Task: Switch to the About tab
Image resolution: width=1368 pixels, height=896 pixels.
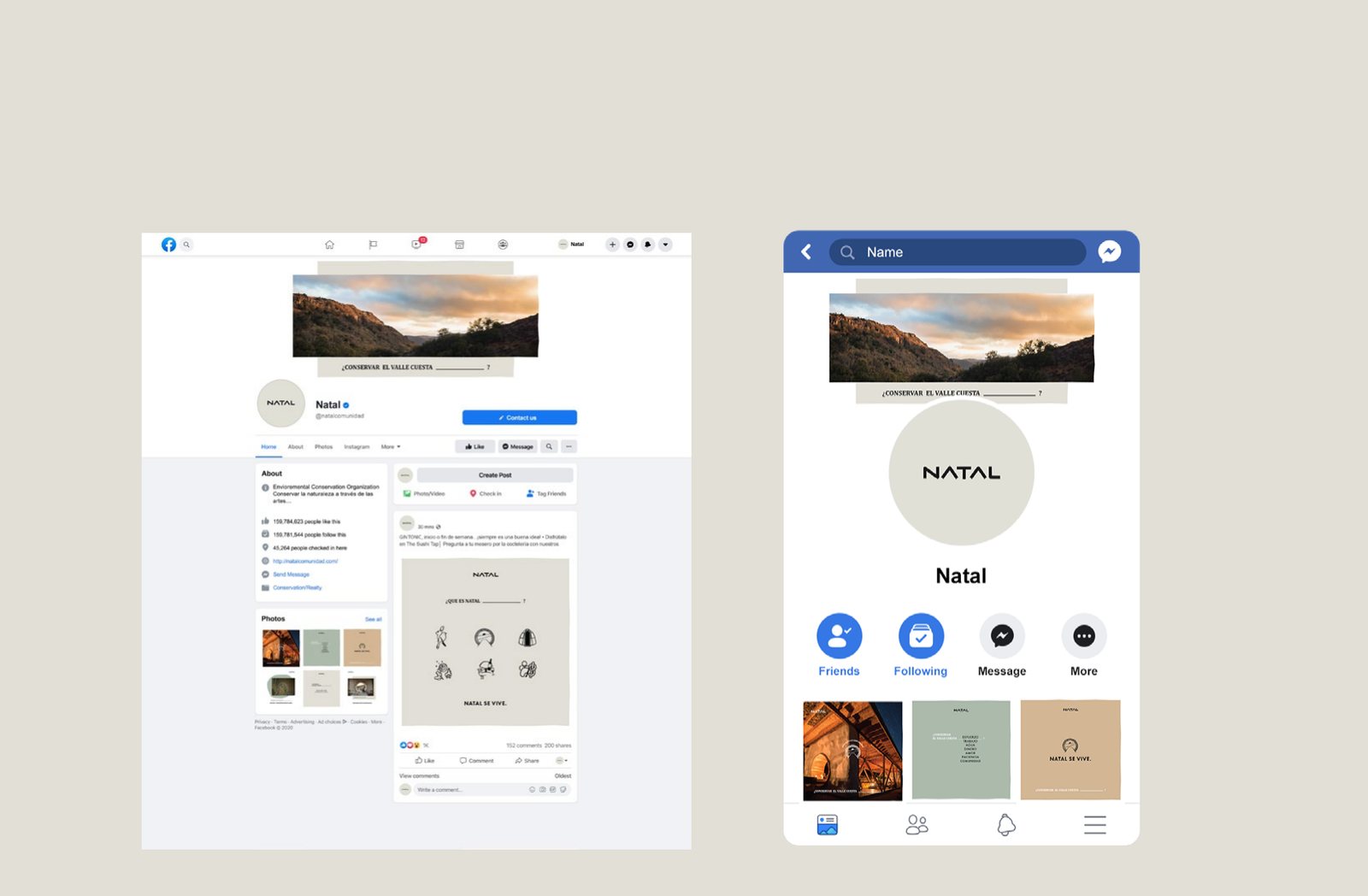Action: click(x=296, y=446)
